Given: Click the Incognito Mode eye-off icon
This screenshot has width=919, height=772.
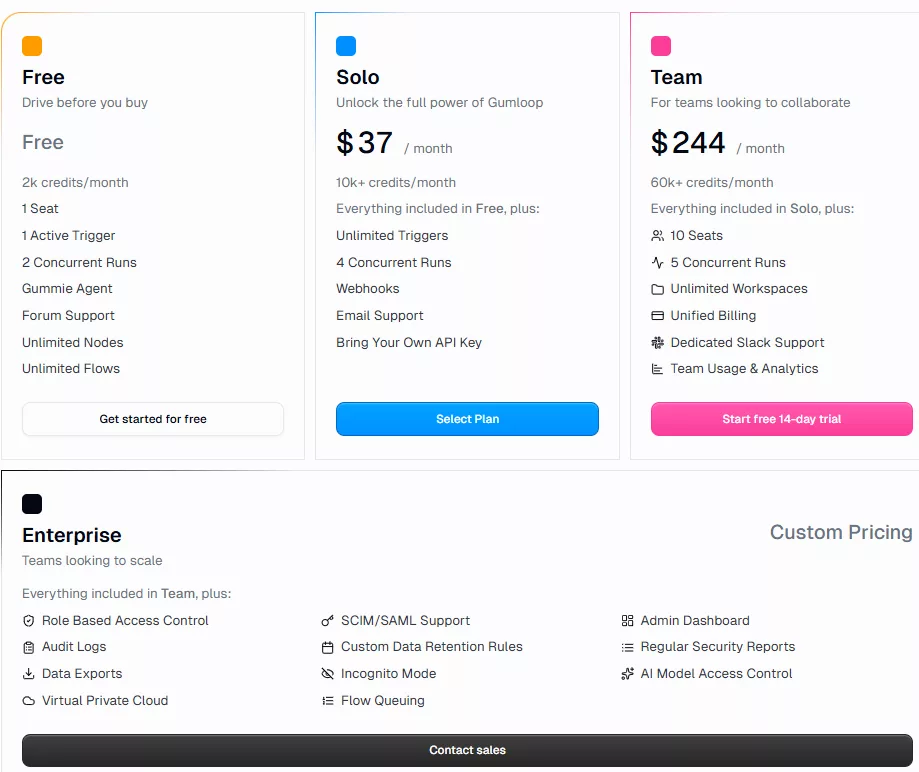Looking at the screenshot, I should coord(327,674).
